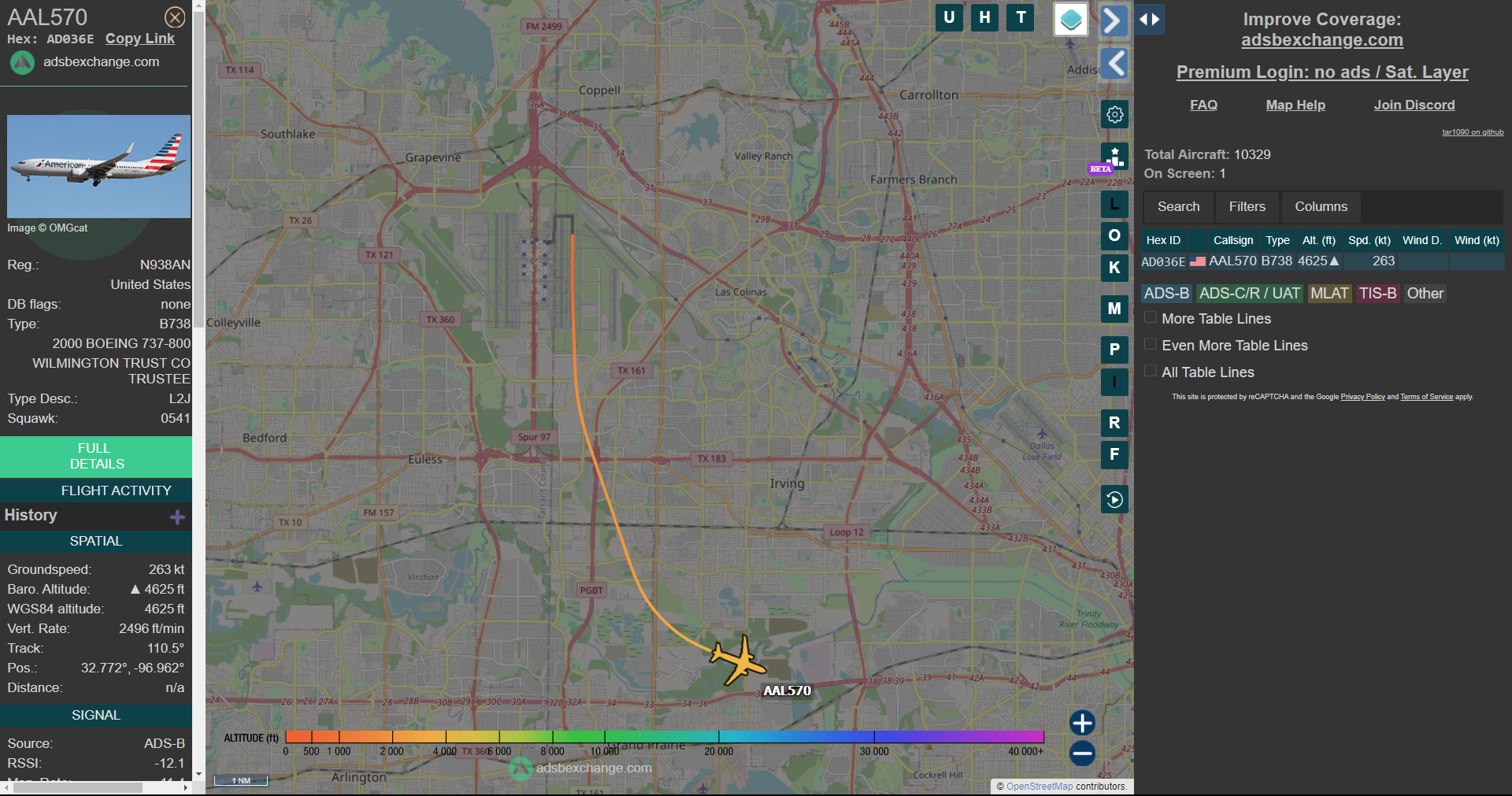Select the AAL570 table row
Image resolution: width=1512 pixels, height=796 pixels.
coord(1322,261)
